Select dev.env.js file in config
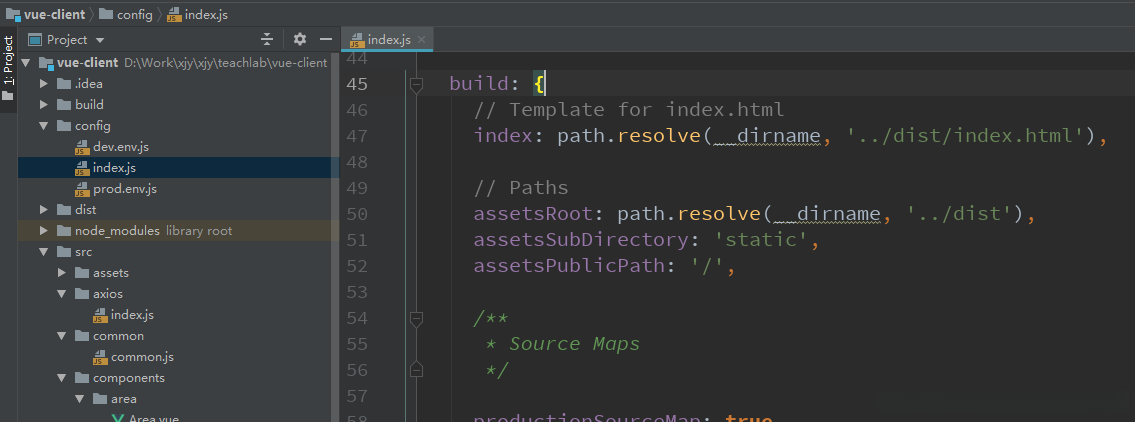The height and width of the screenshot is (422, 1135). coord(120,147)
